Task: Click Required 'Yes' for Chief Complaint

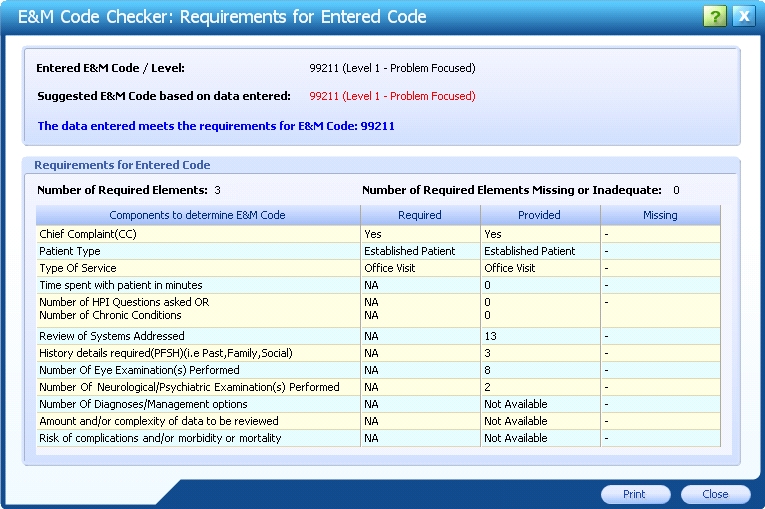Action: (373, 234)
